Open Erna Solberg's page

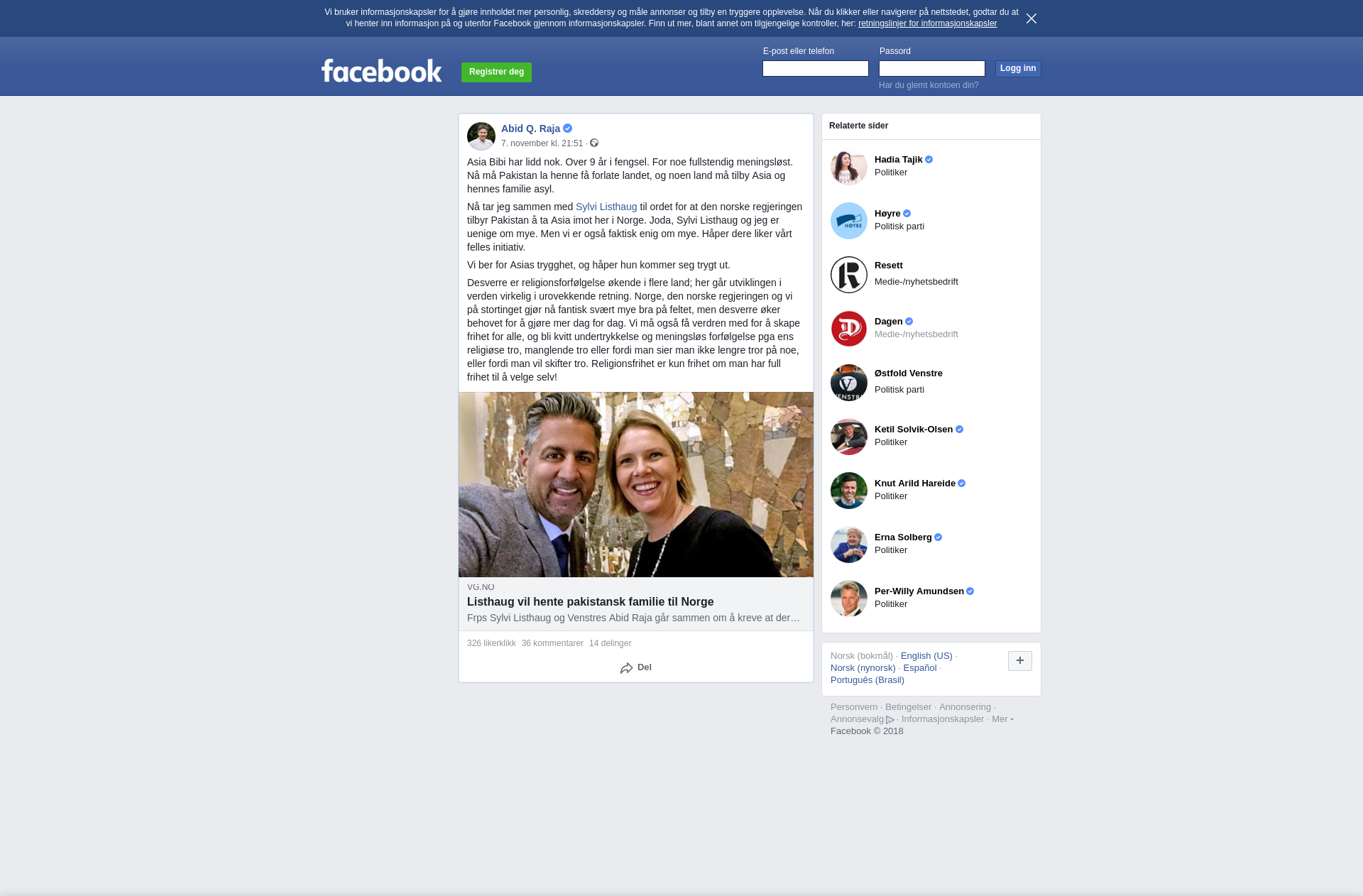tap(903, 537)
